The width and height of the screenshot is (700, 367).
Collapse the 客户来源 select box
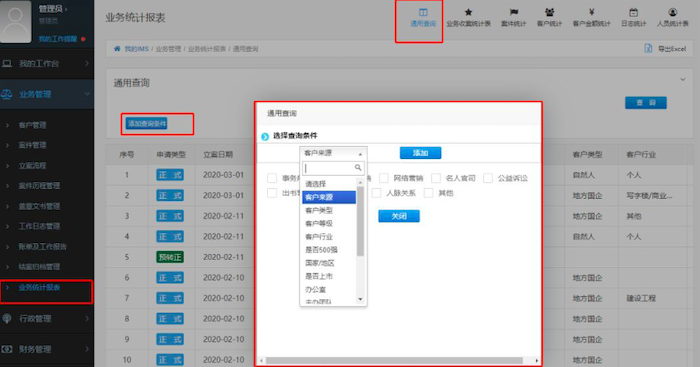(x=333, y=153)
